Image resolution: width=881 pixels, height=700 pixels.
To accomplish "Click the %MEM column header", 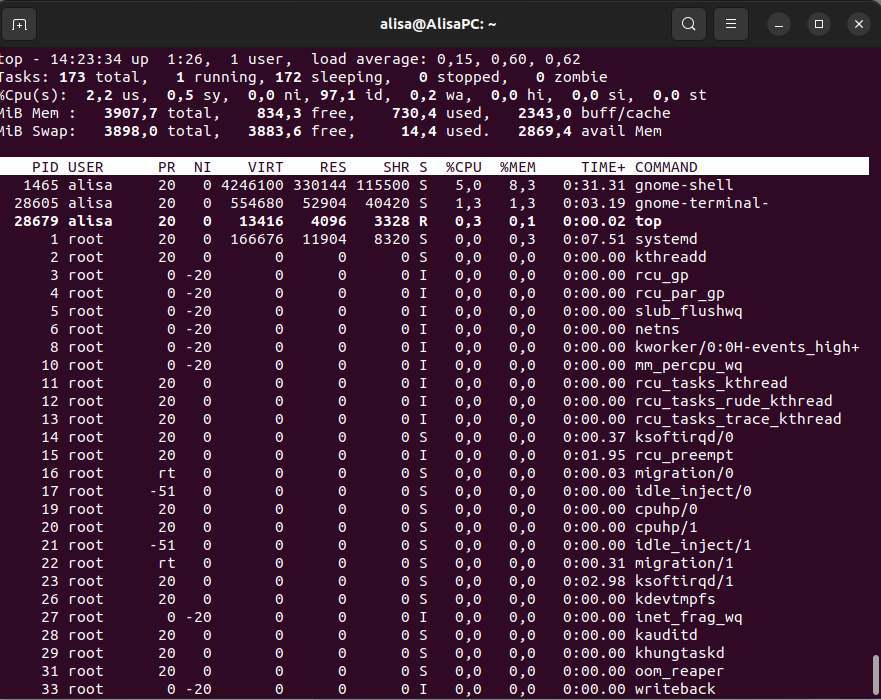I will point(517,167).
